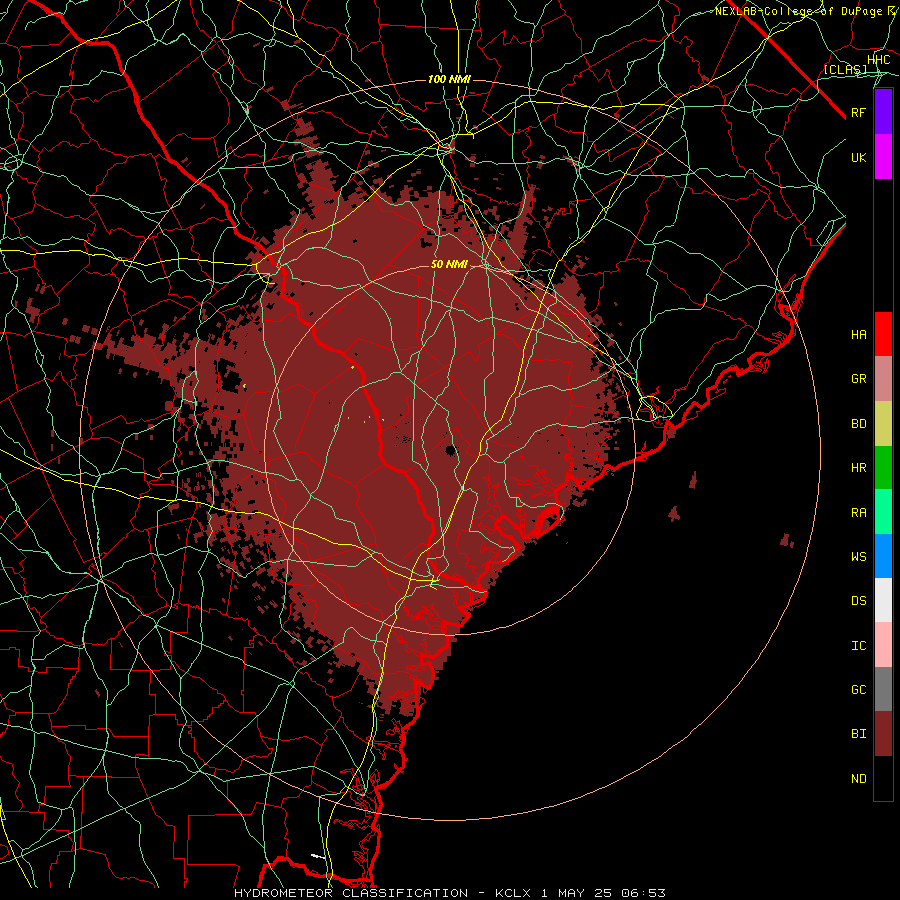This screenshot has width=900, height=900.
Task: Click the small black radar site dot
Action: (451, 450)
